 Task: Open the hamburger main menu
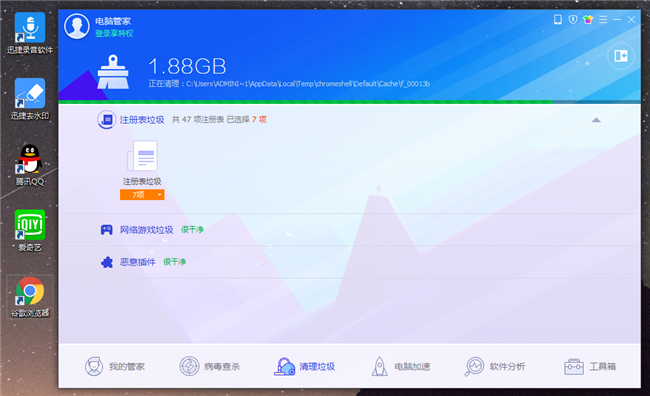[603, 19]
